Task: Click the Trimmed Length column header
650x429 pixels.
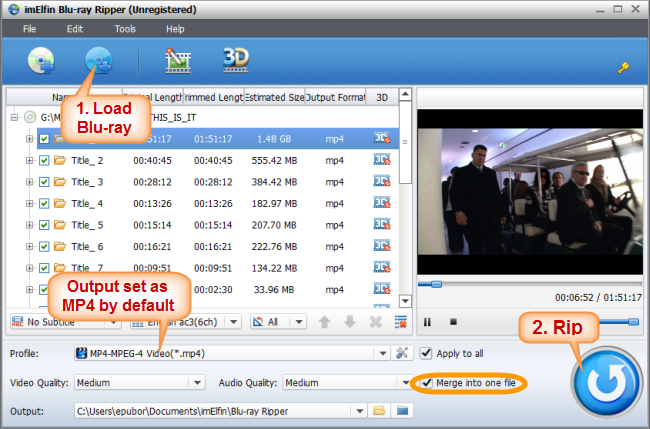Action: [x=213, y=97]
